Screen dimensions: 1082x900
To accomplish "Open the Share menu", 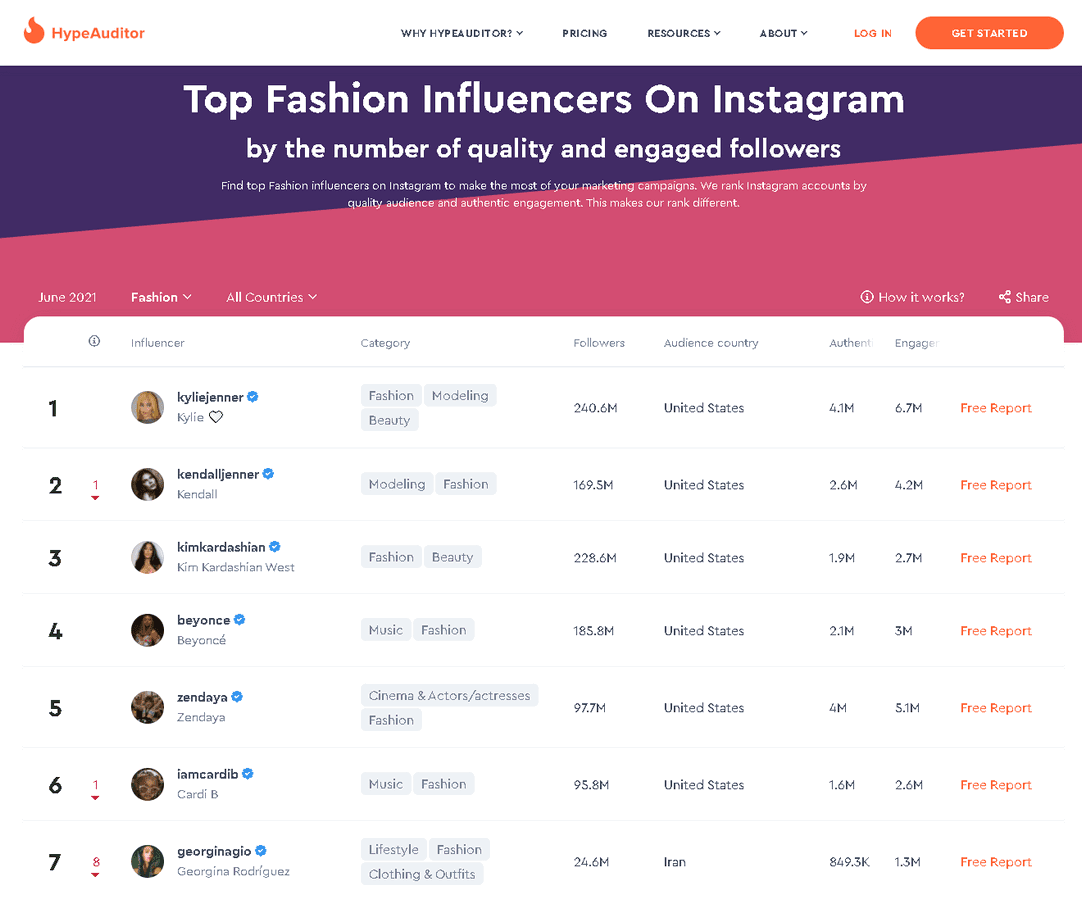I will (x=1023, y=297).
